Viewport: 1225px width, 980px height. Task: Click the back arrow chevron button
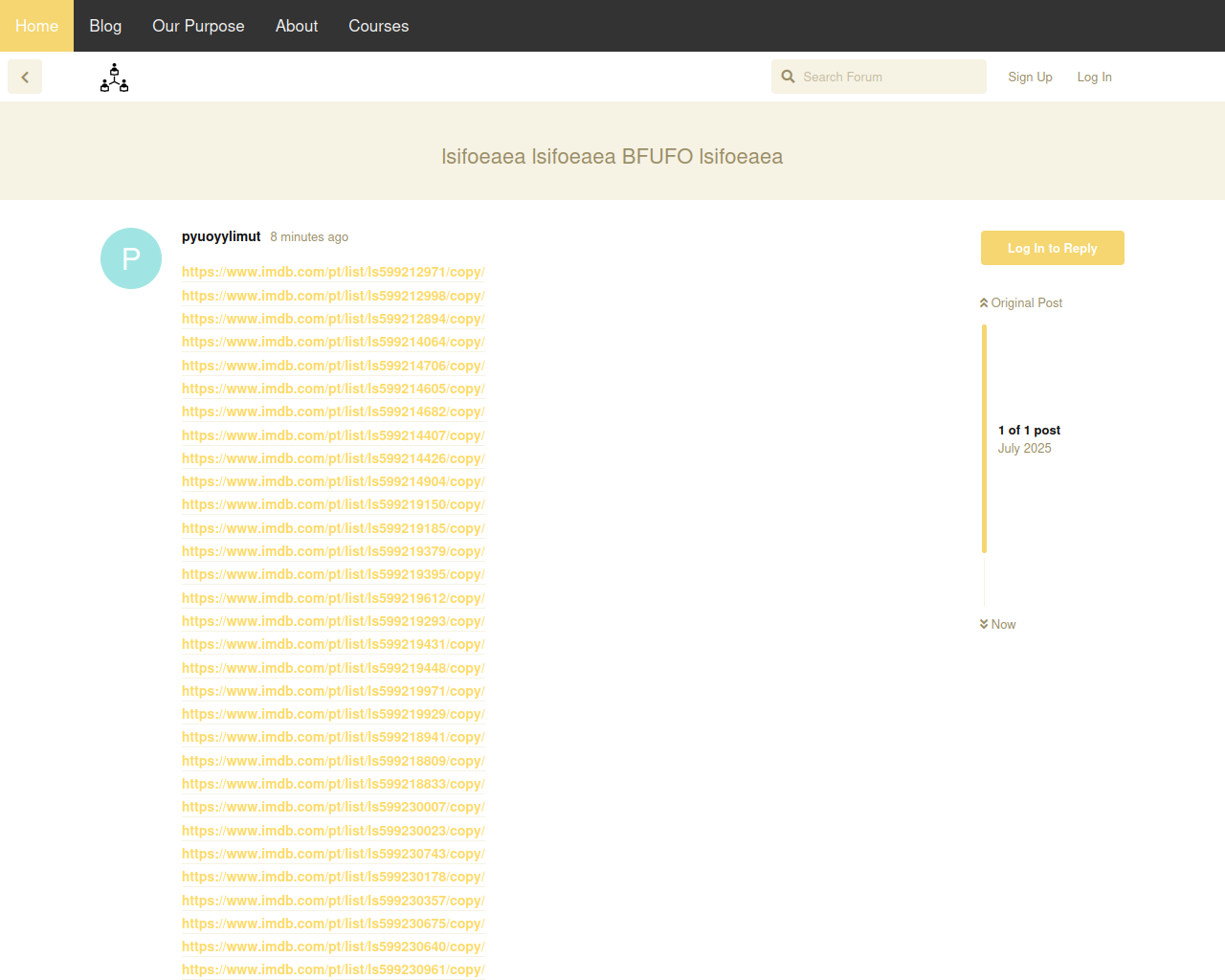click(x=25, y=77)
